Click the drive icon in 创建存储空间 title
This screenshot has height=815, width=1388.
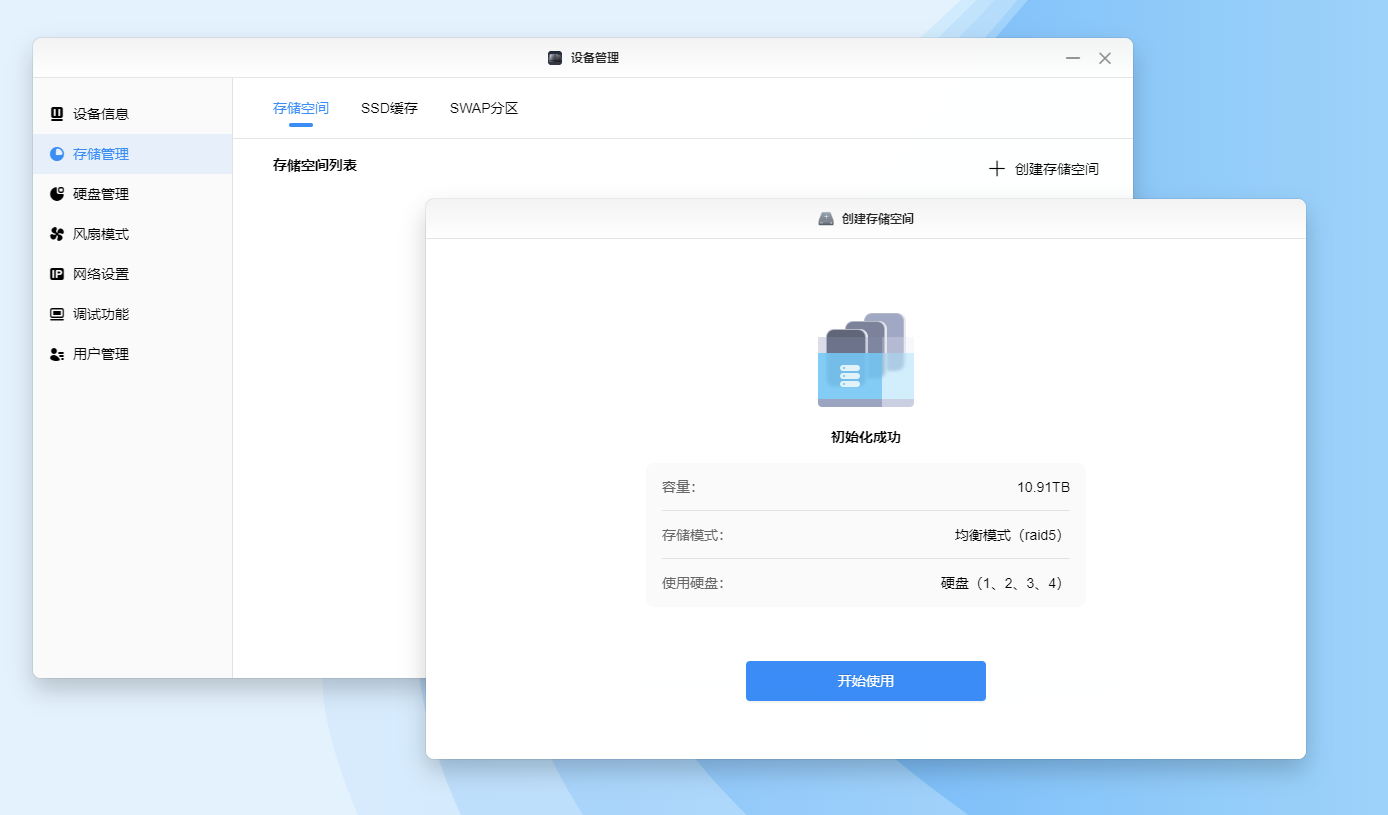pos(826,218)
